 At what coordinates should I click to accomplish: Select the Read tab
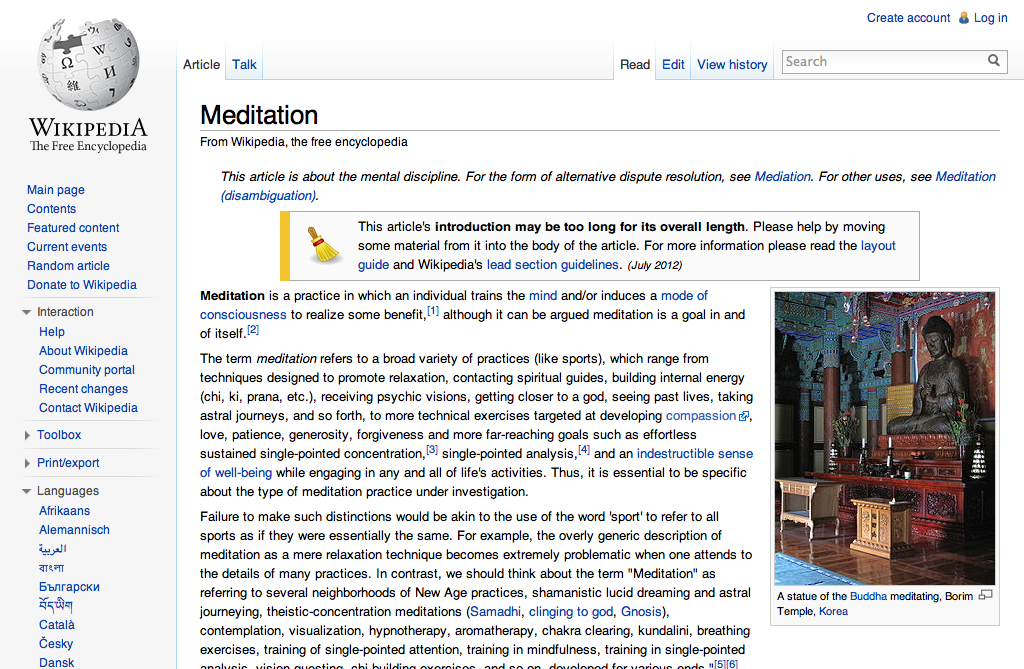tap(635, 65)
